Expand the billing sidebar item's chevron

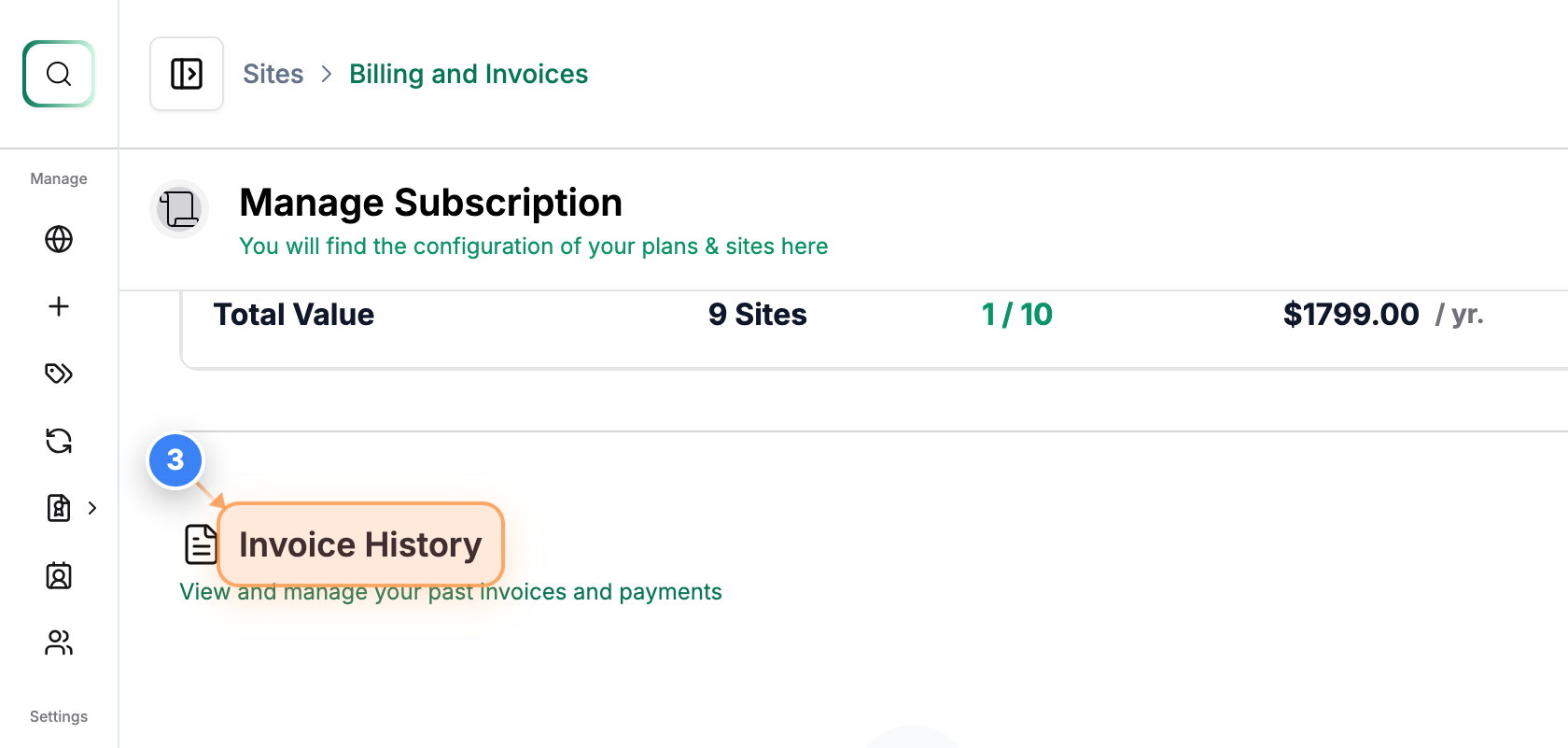[x=92, y=508]
